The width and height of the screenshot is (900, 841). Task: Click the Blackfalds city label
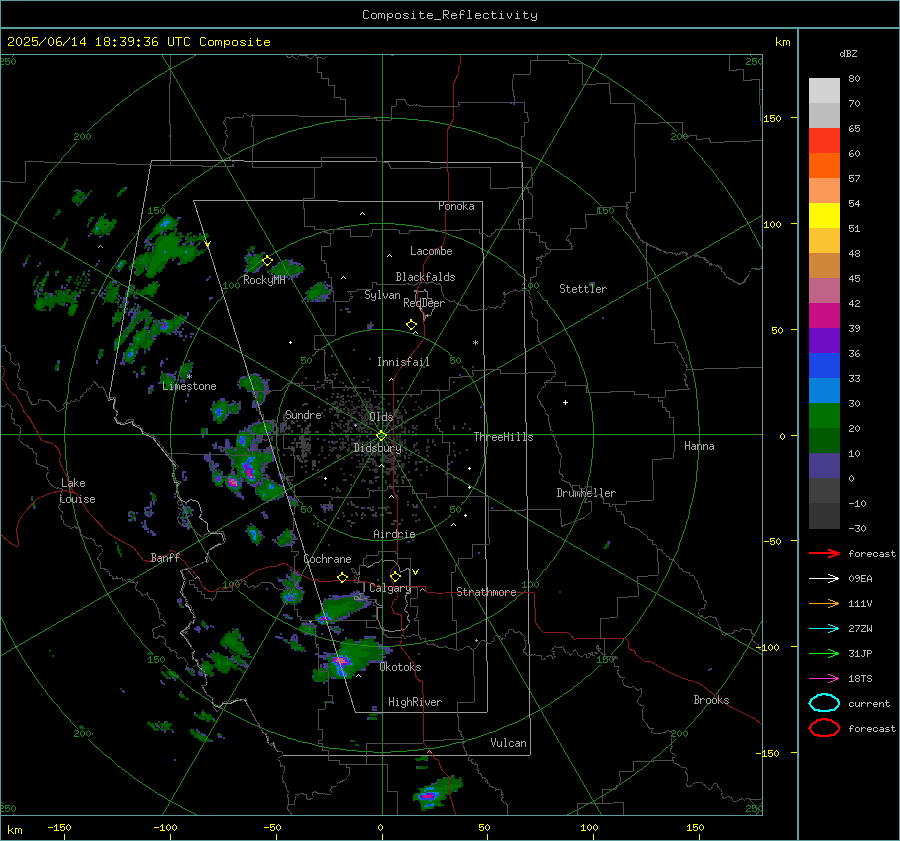click(x=425, y=277)
